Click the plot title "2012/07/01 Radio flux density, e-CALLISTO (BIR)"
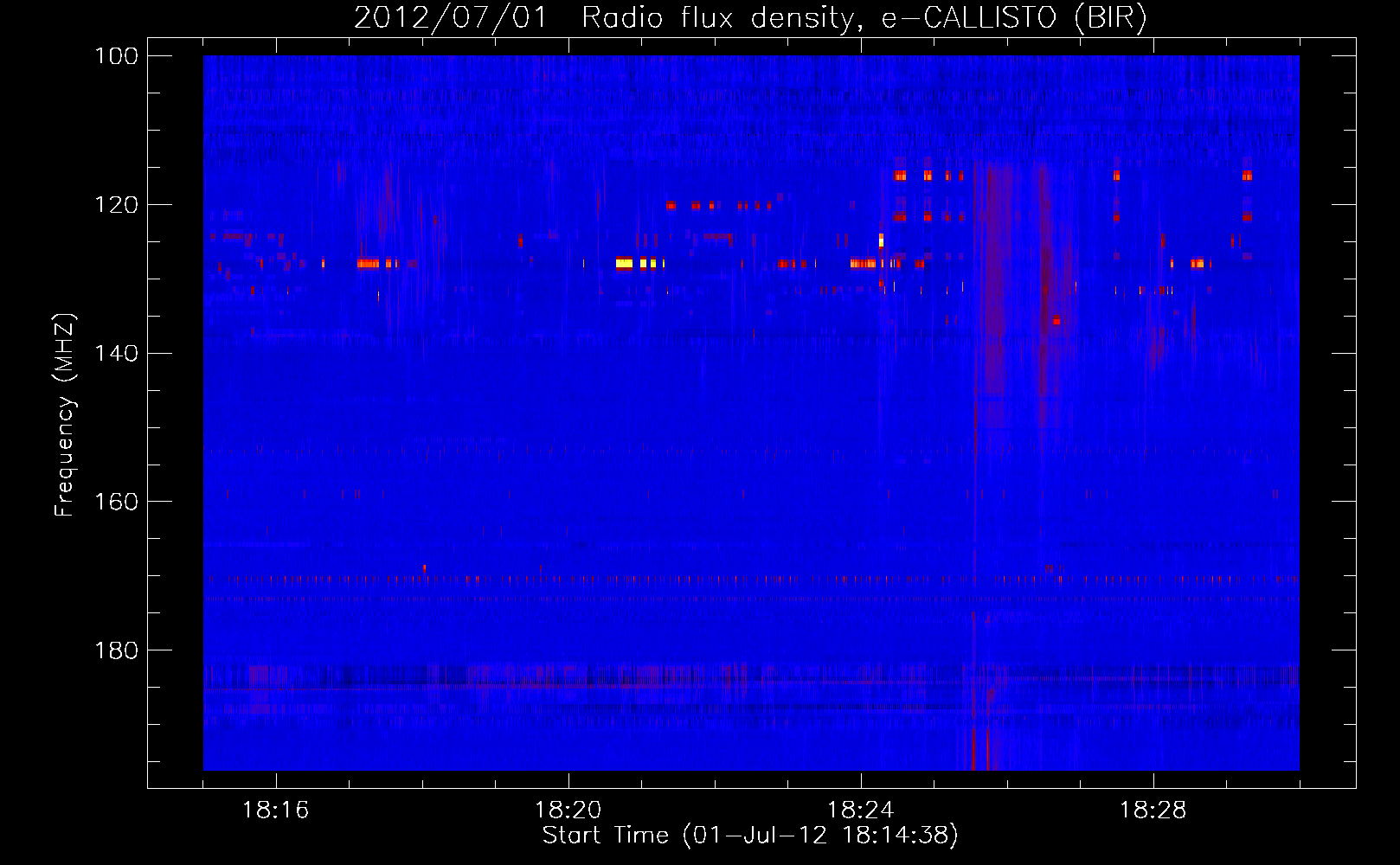1400x865 pixels. coord(750,18)
